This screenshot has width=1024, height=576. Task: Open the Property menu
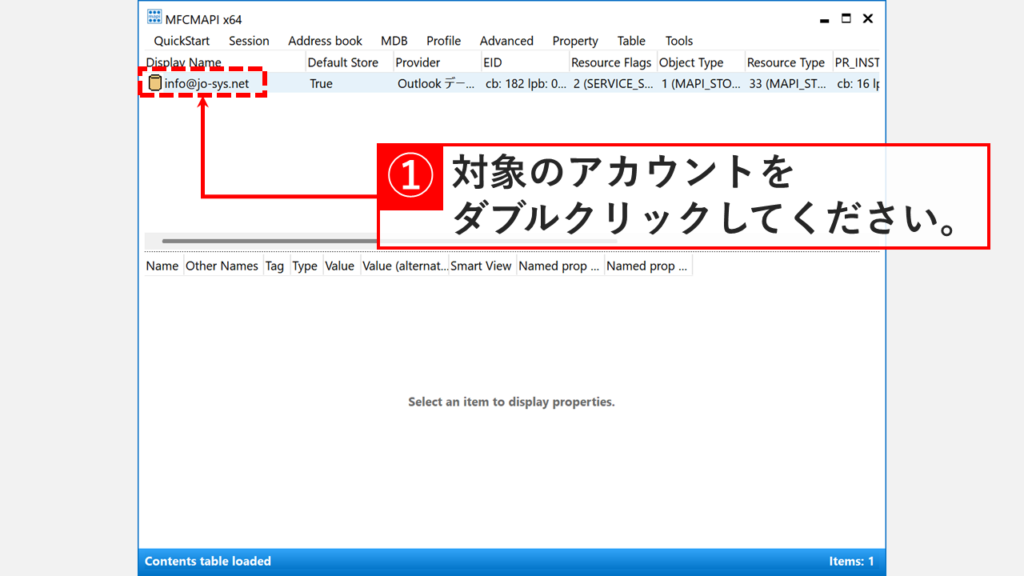pos(575,41)
